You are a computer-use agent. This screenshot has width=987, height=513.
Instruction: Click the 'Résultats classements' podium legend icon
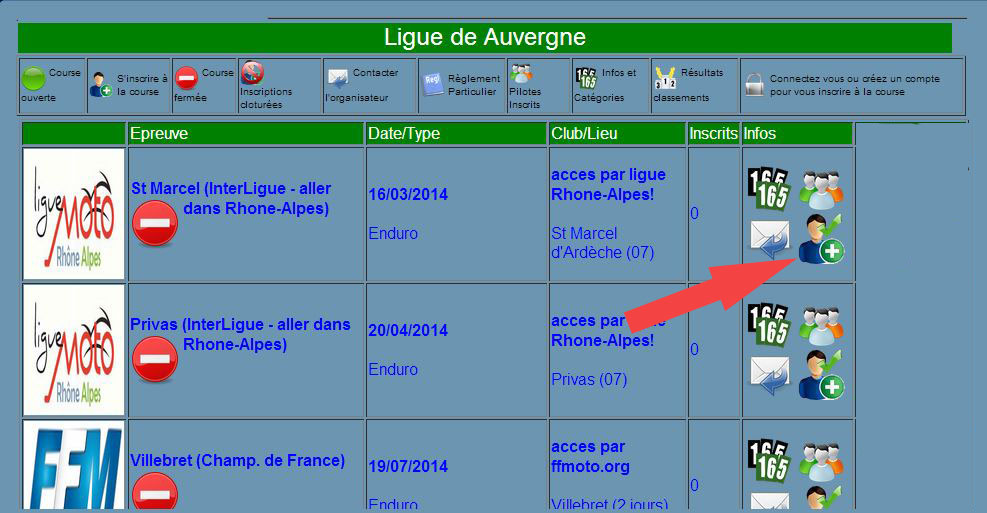click(x=665, y=78)
